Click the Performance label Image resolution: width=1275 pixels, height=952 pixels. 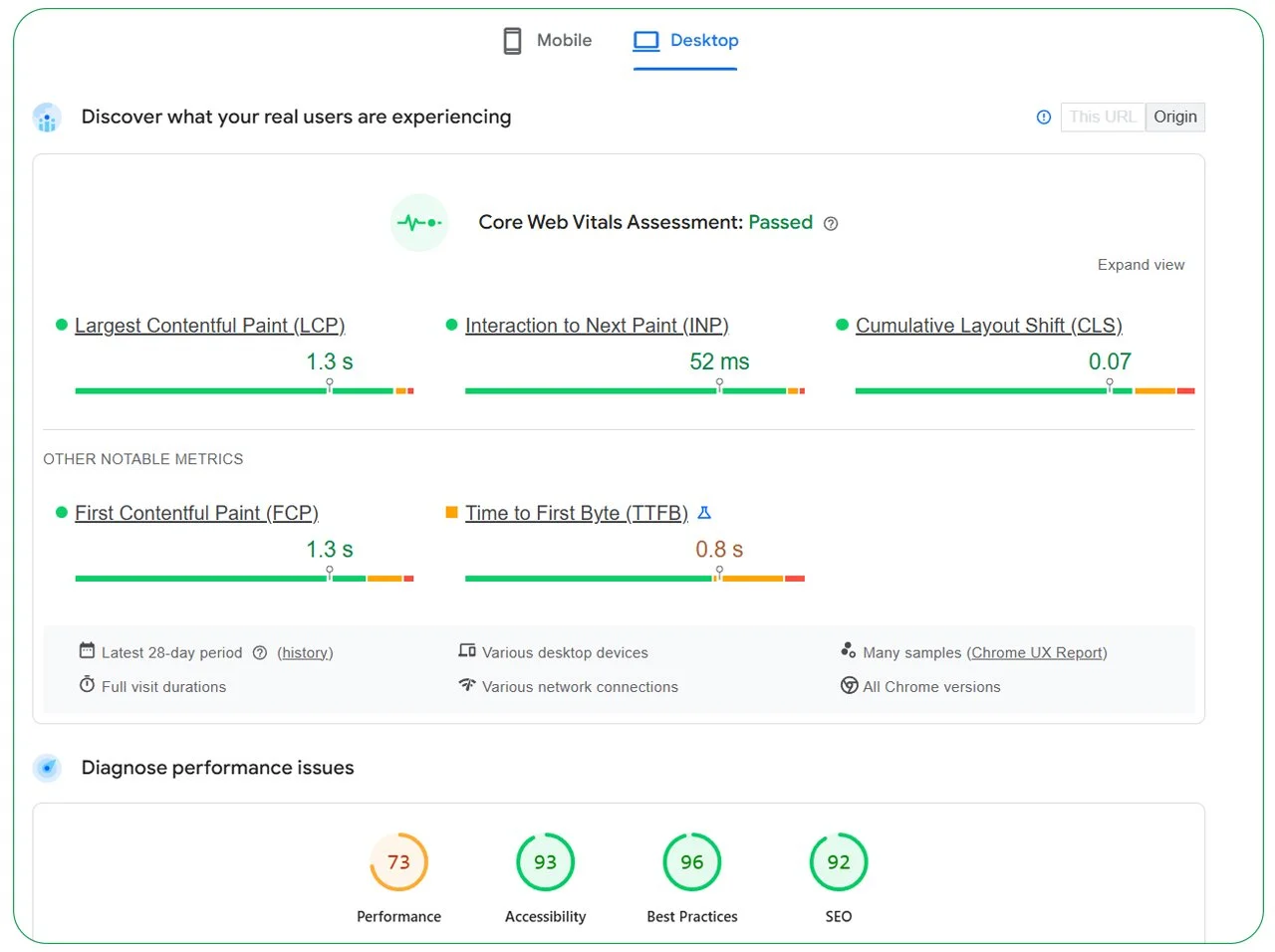click(x=398, y=917)
